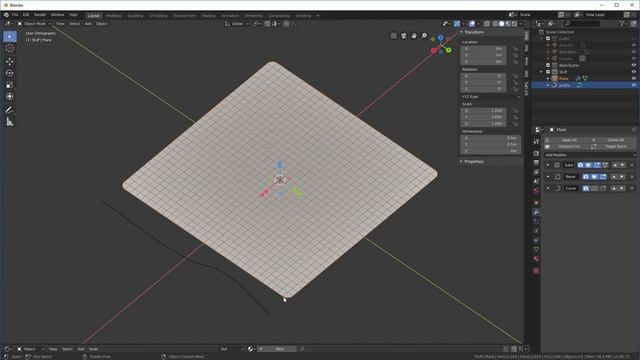The height and width of the screenshot is (360, 640).
Task: Switch to the Sculpting workspace tab
Action: click(x=136, y=16)
